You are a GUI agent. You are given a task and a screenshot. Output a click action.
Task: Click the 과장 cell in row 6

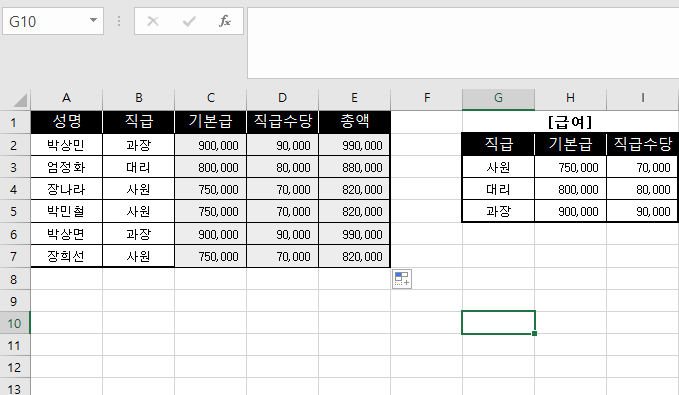[139, 234]
